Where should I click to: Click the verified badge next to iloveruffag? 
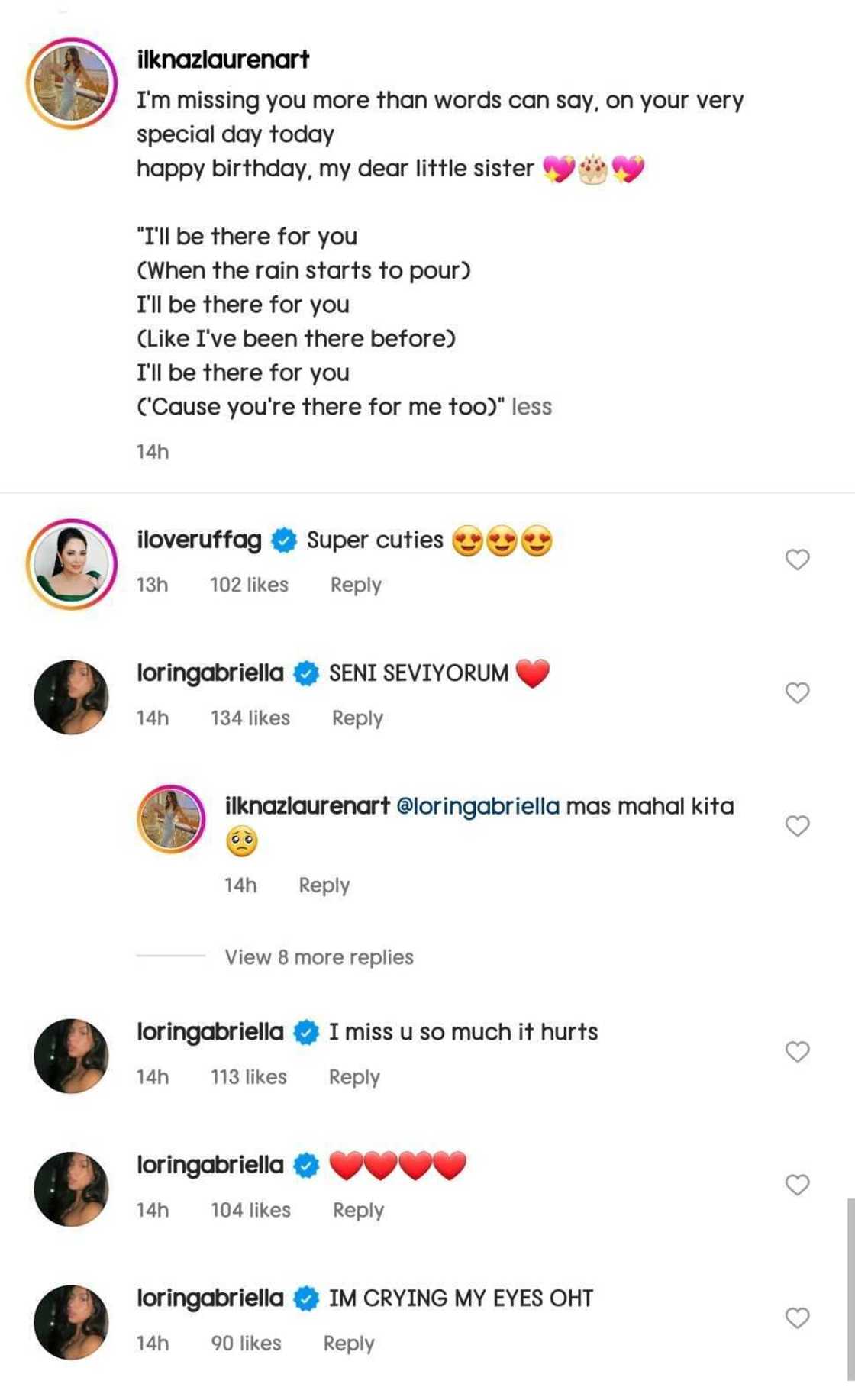click(x=284, y=540)
